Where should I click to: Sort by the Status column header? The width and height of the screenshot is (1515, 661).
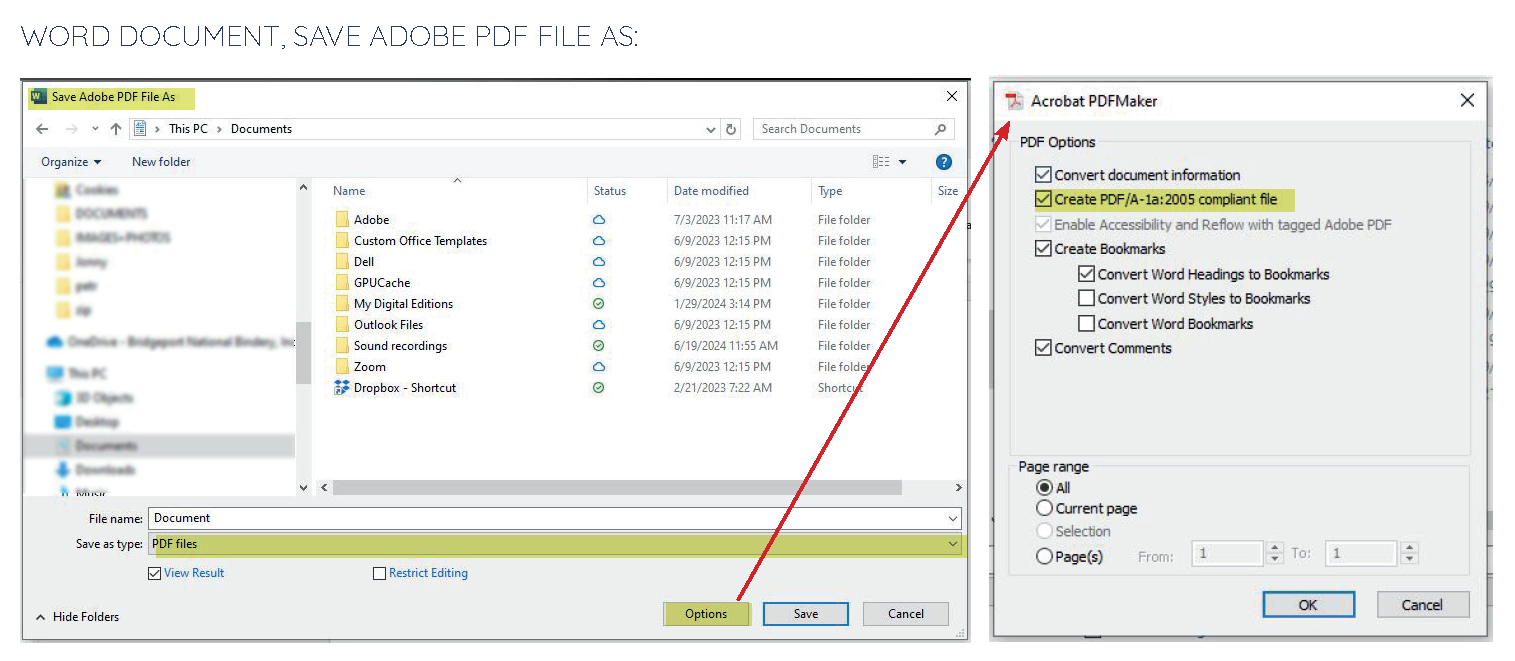[610, 191]
